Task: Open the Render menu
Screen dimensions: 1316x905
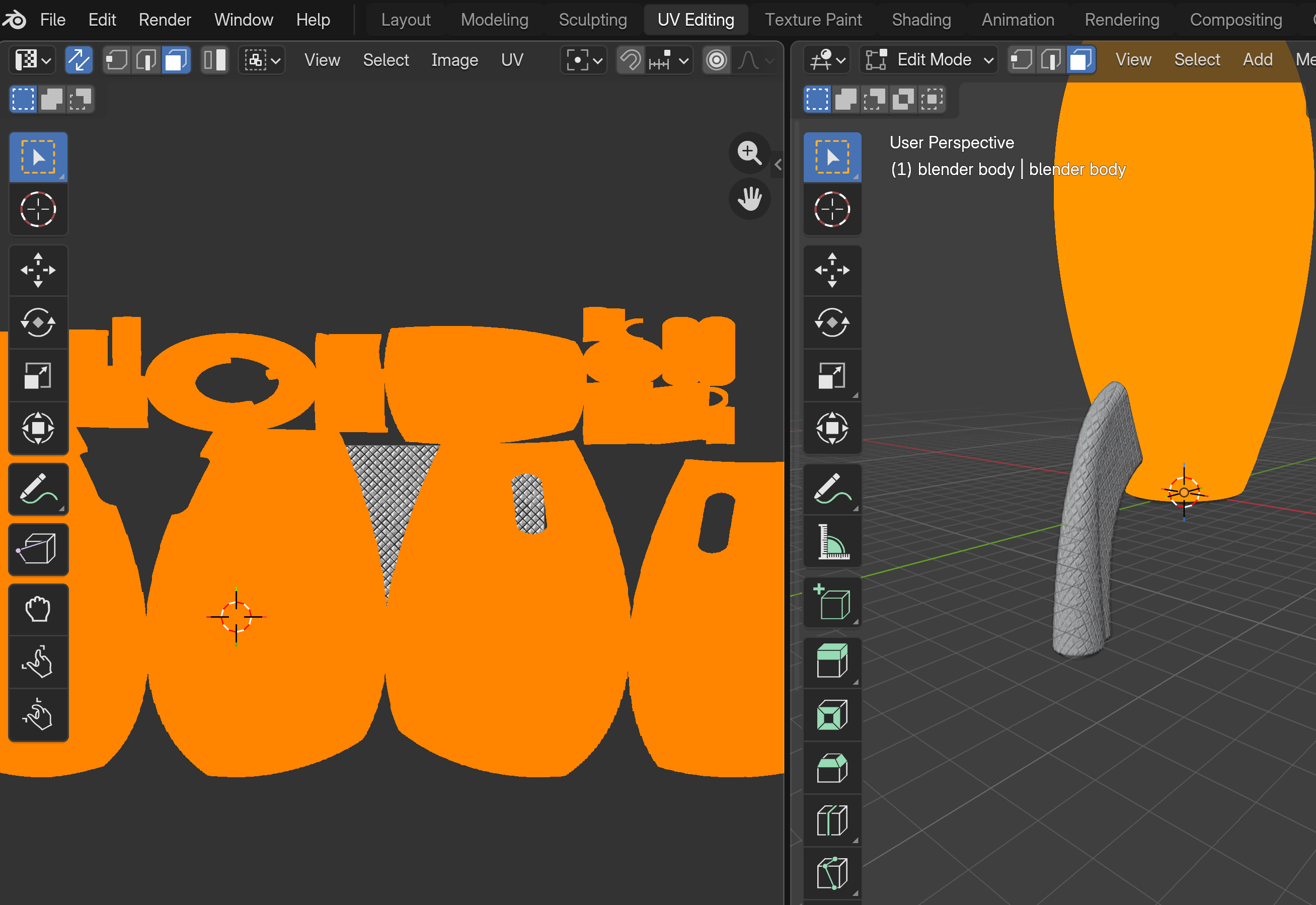Action: click(165, 20)
